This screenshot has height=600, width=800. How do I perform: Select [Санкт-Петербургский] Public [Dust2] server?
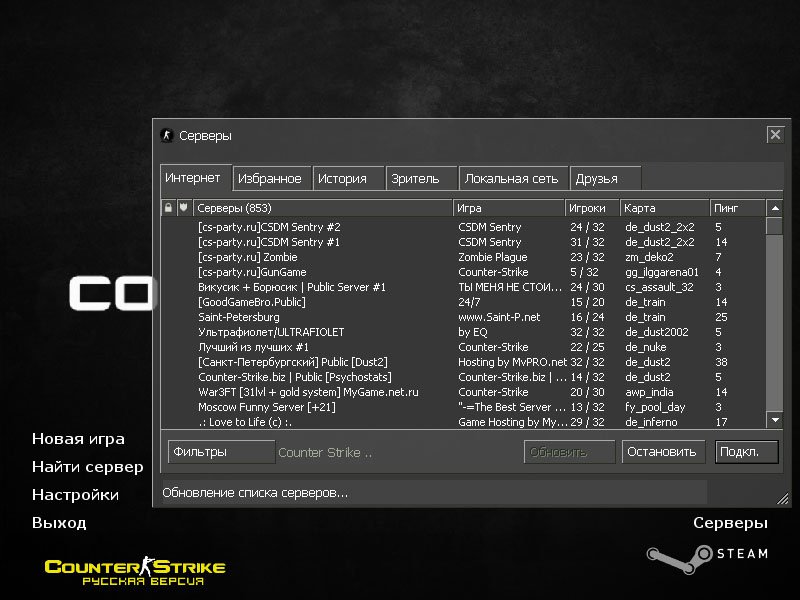click(463, 362)
